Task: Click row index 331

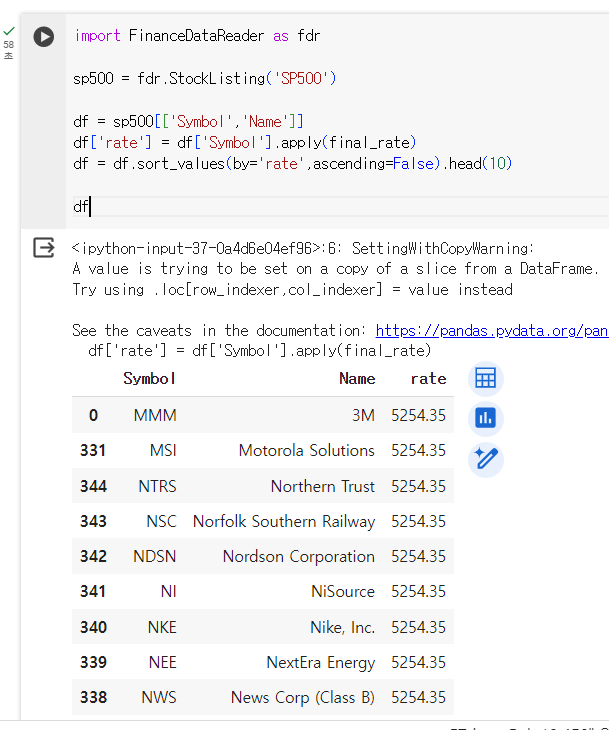Action: pyautogui.click(x=93, y=451)
